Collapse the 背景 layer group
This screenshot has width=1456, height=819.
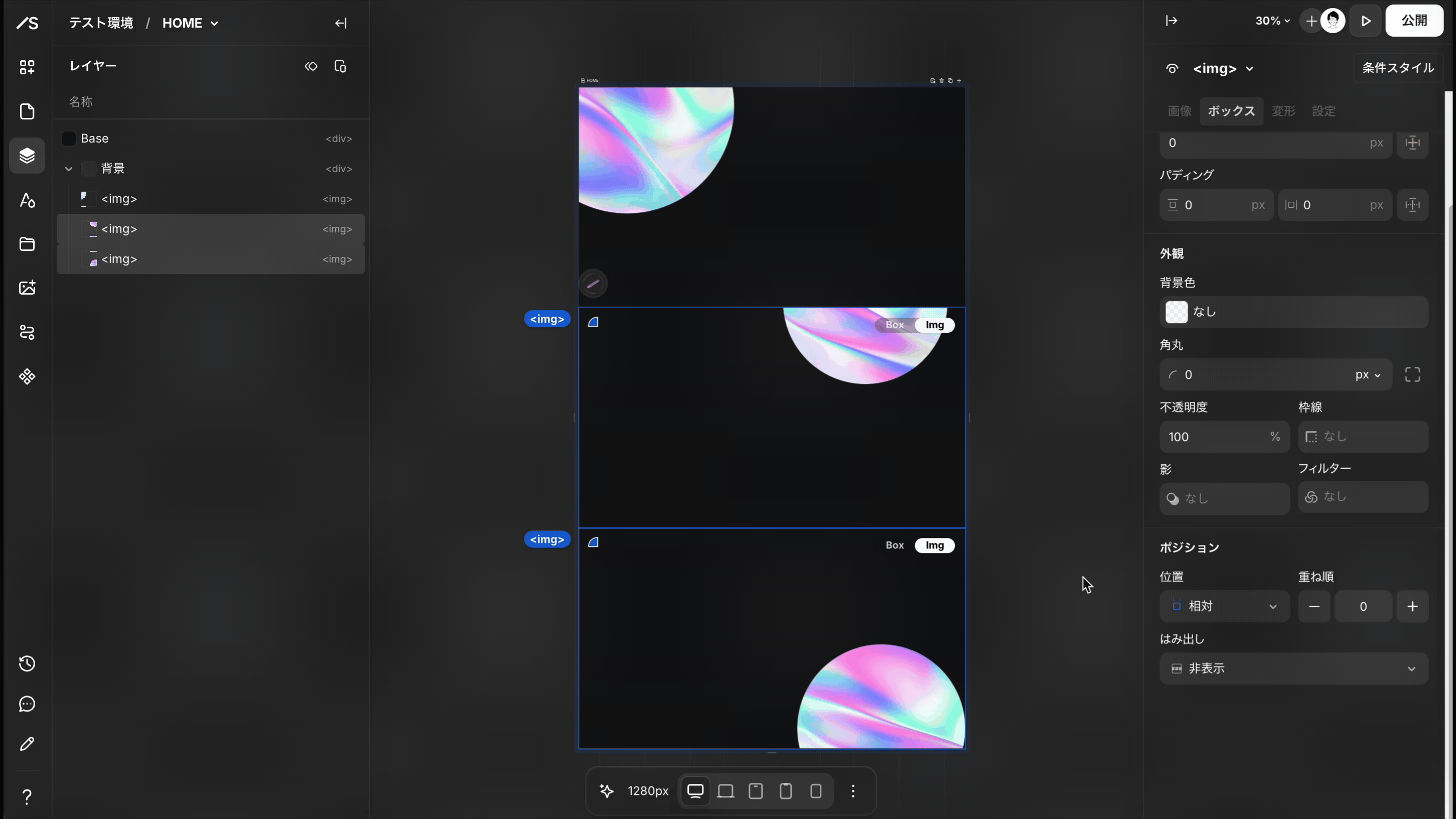click(68, 169)
